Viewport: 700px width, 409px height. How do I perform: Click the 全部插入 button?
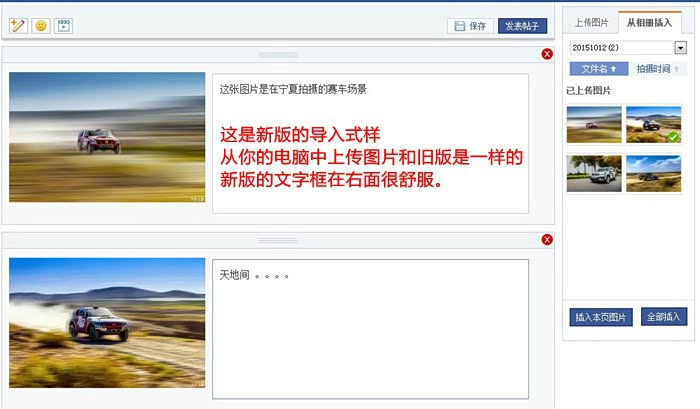click(x=664, y=317)
